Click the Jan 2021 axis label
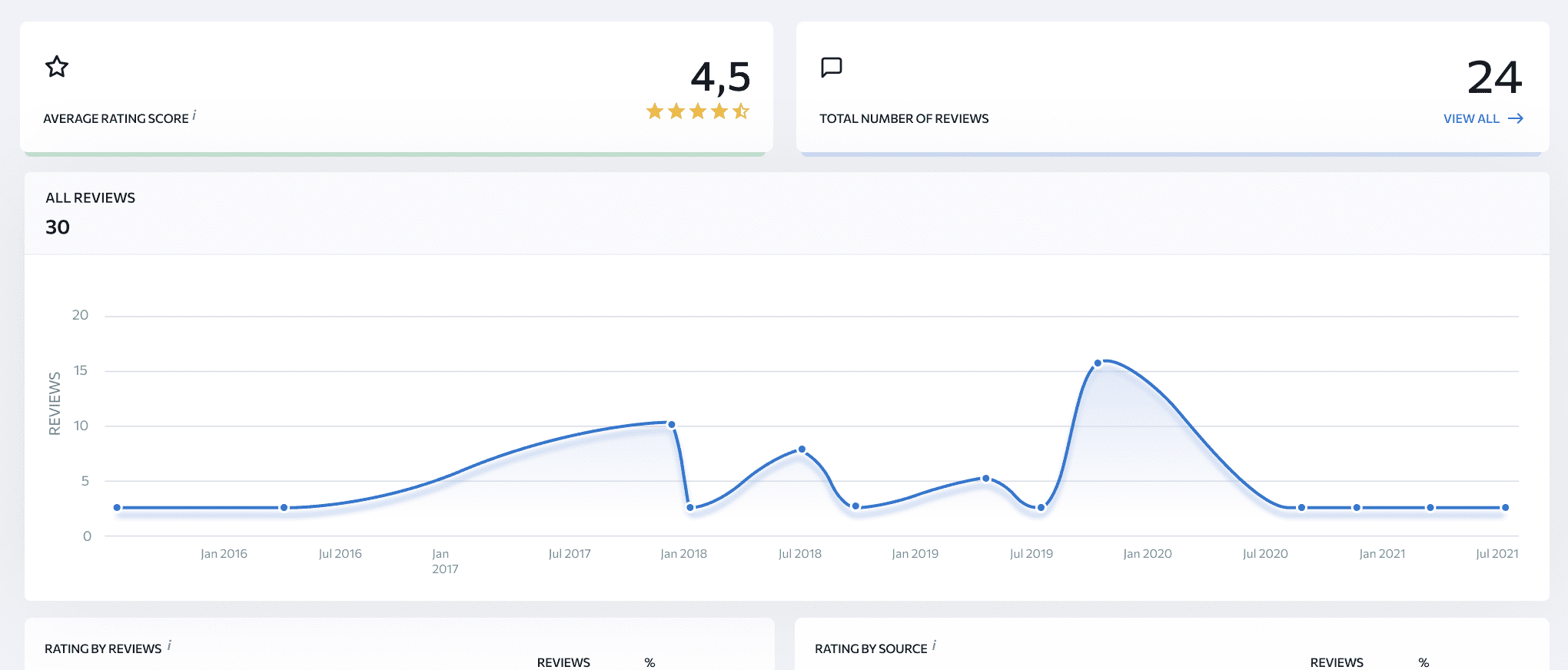The width and height of the screenshot is (1568, 670). click(x=1382, y=554)
